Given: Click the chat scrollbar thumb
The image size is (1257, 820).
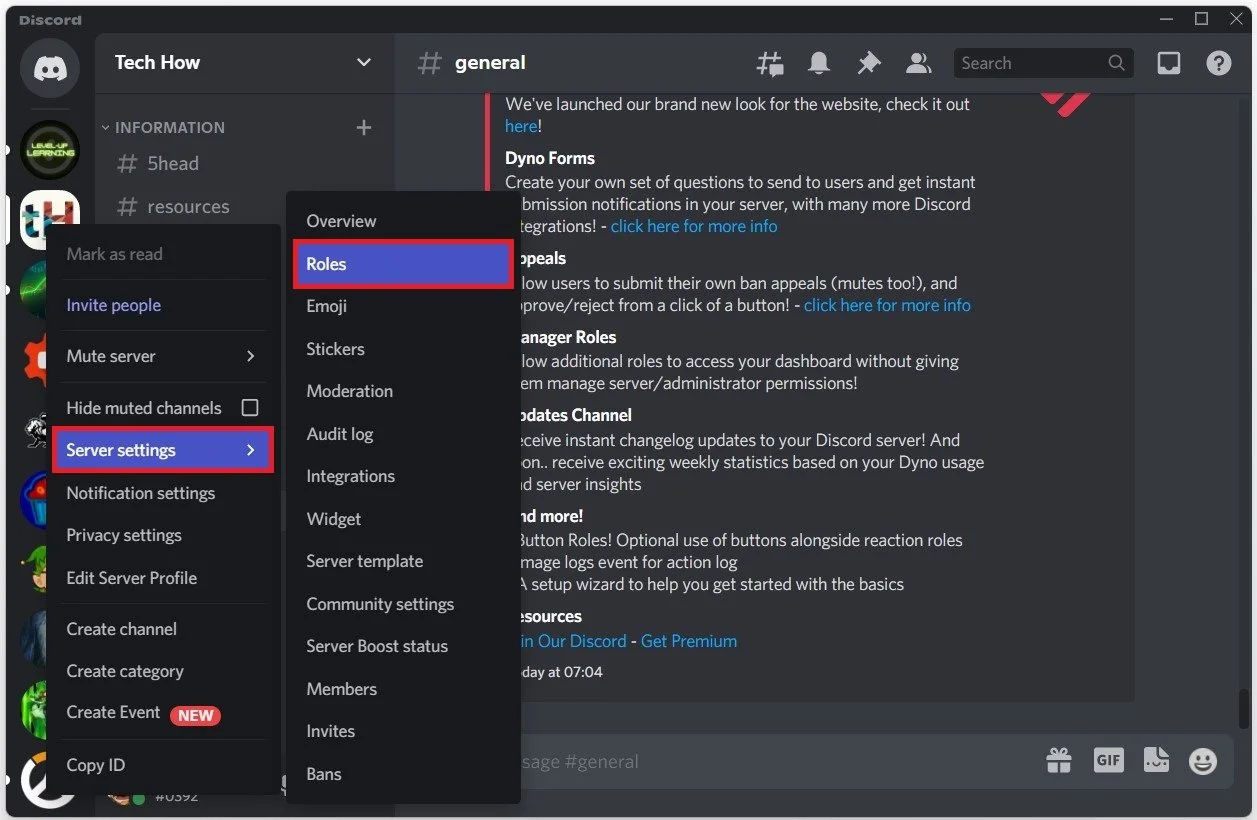Looking at the screenshot, I should (x=1243, y=711).
